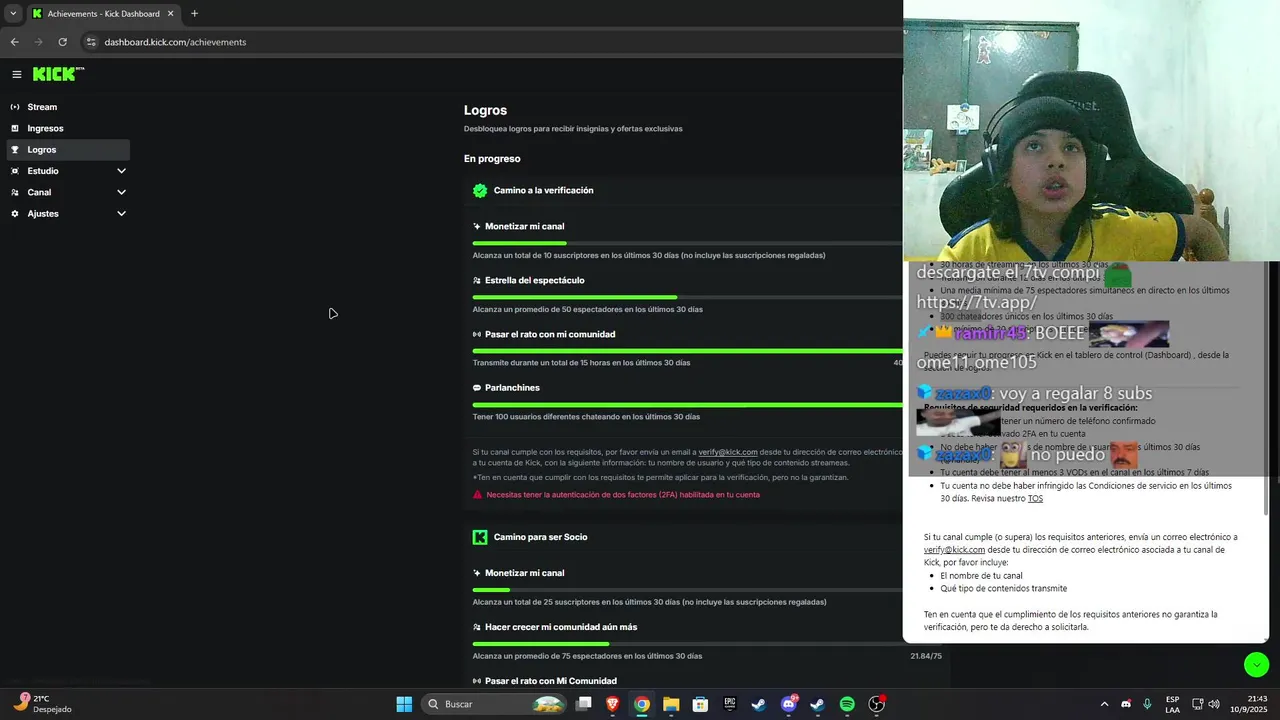Open OBS Studio from taskbar
This screenshot has height=720, width=1280.
tap(876, 704)
